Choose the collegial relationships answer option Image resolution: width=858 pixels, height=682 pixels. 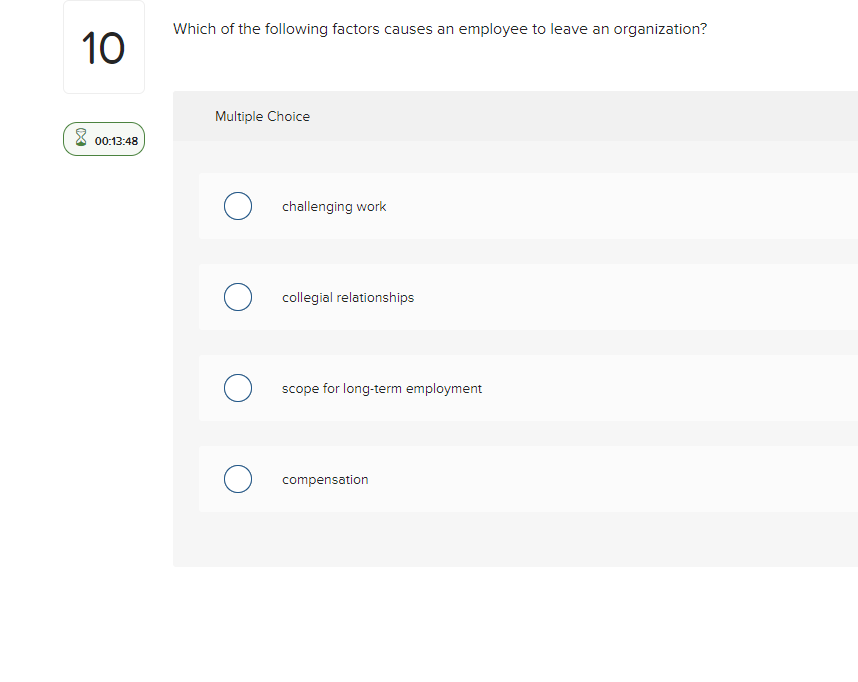point(238,297)
